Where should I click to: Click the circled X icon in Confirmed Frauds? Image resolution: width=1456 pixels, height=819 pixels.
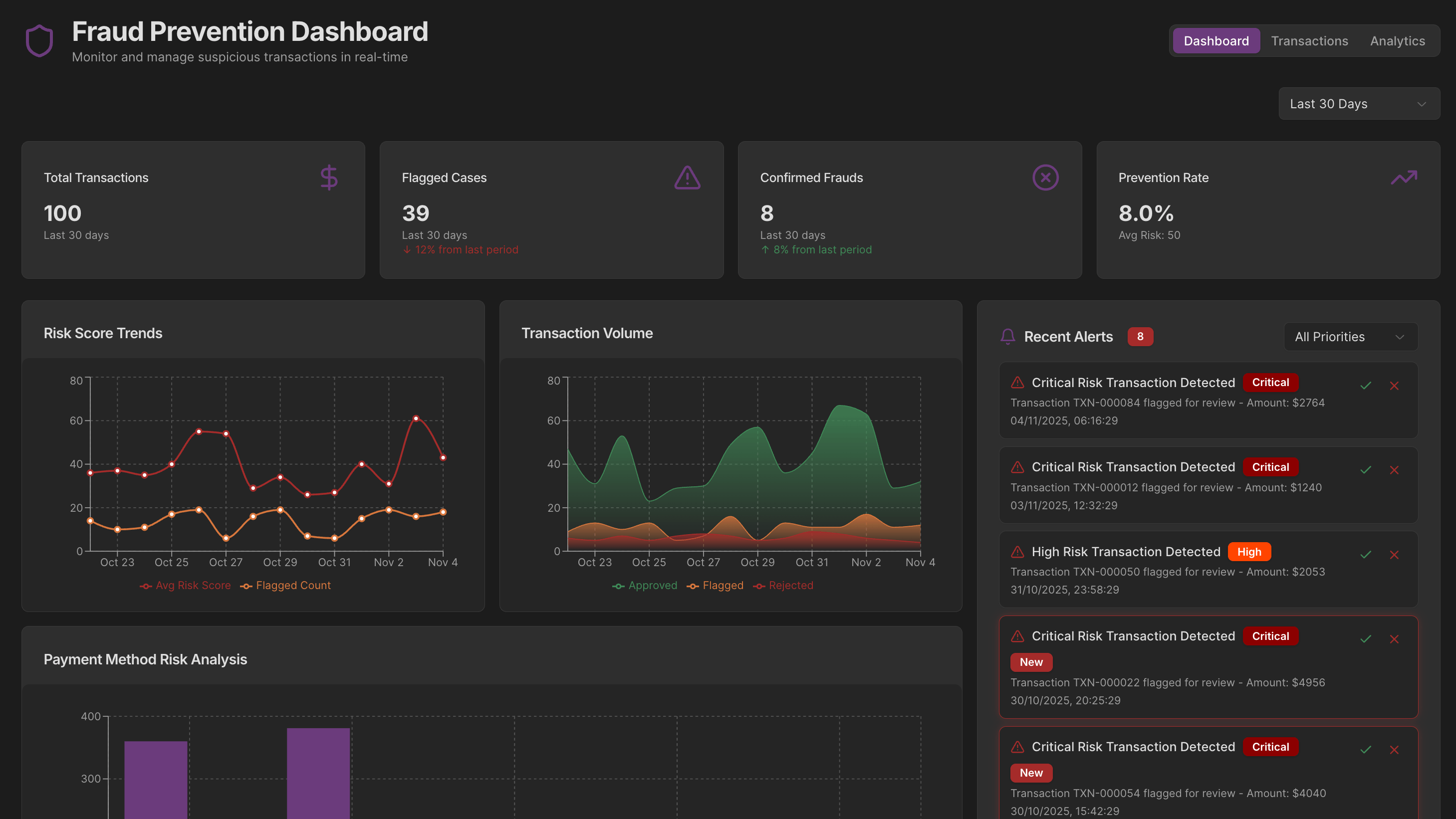1045,178
